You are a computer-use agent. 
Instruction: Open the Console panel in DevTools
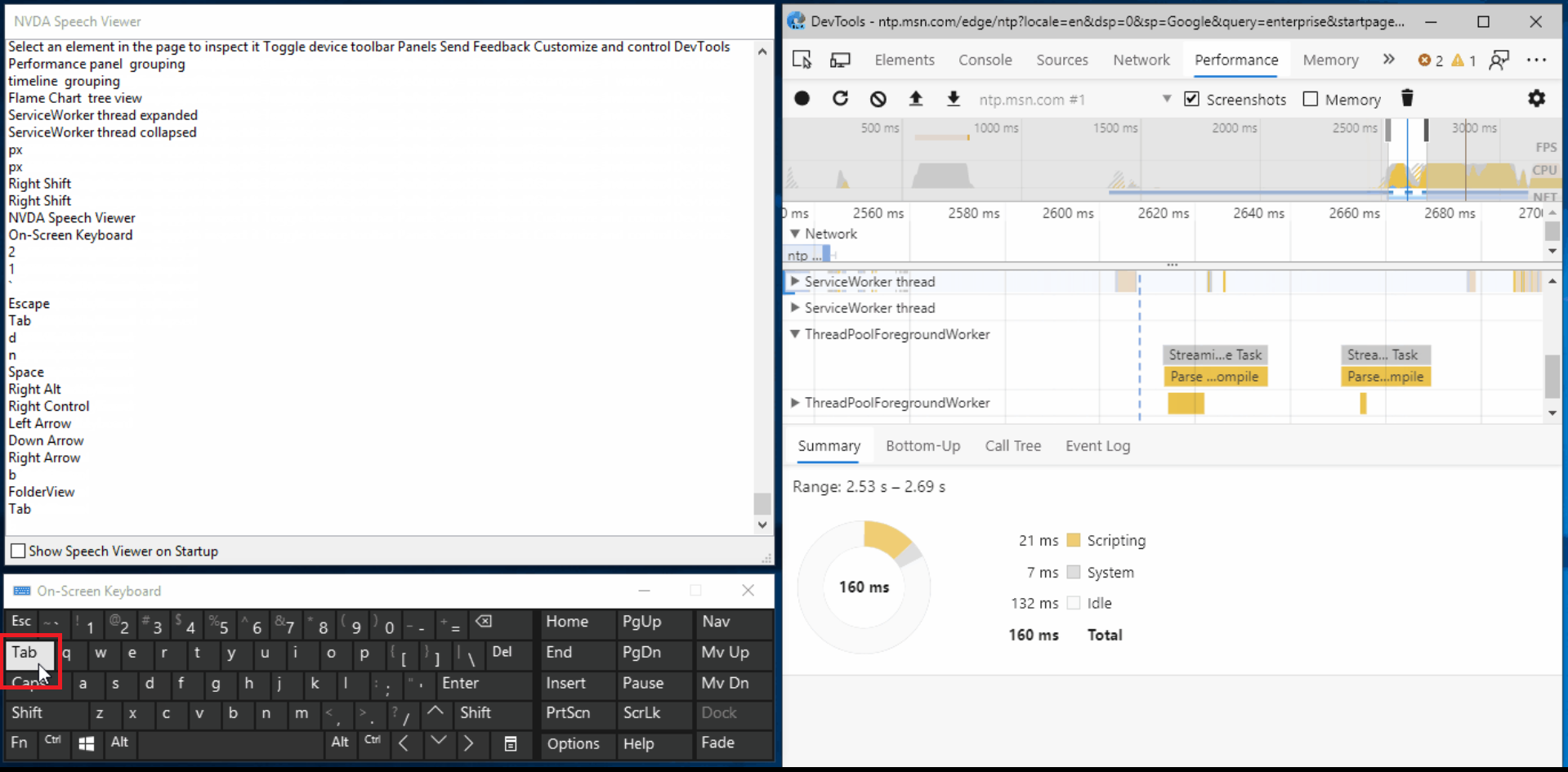(x=985, y=60)
